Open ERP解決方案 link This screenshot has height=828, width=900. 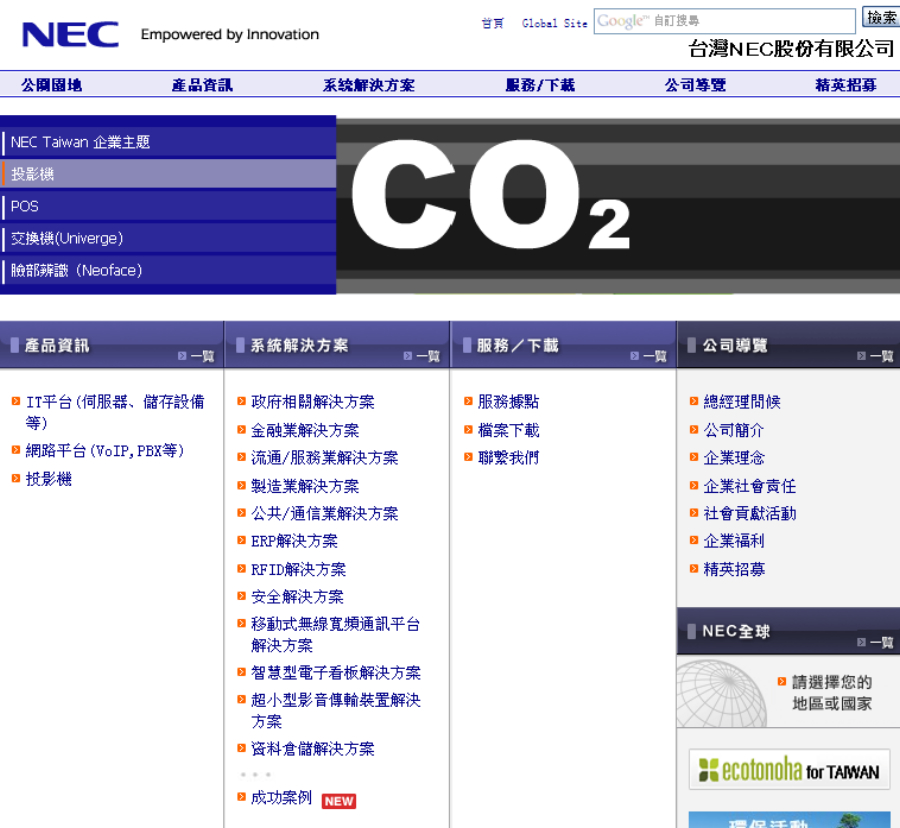(294, 541)
